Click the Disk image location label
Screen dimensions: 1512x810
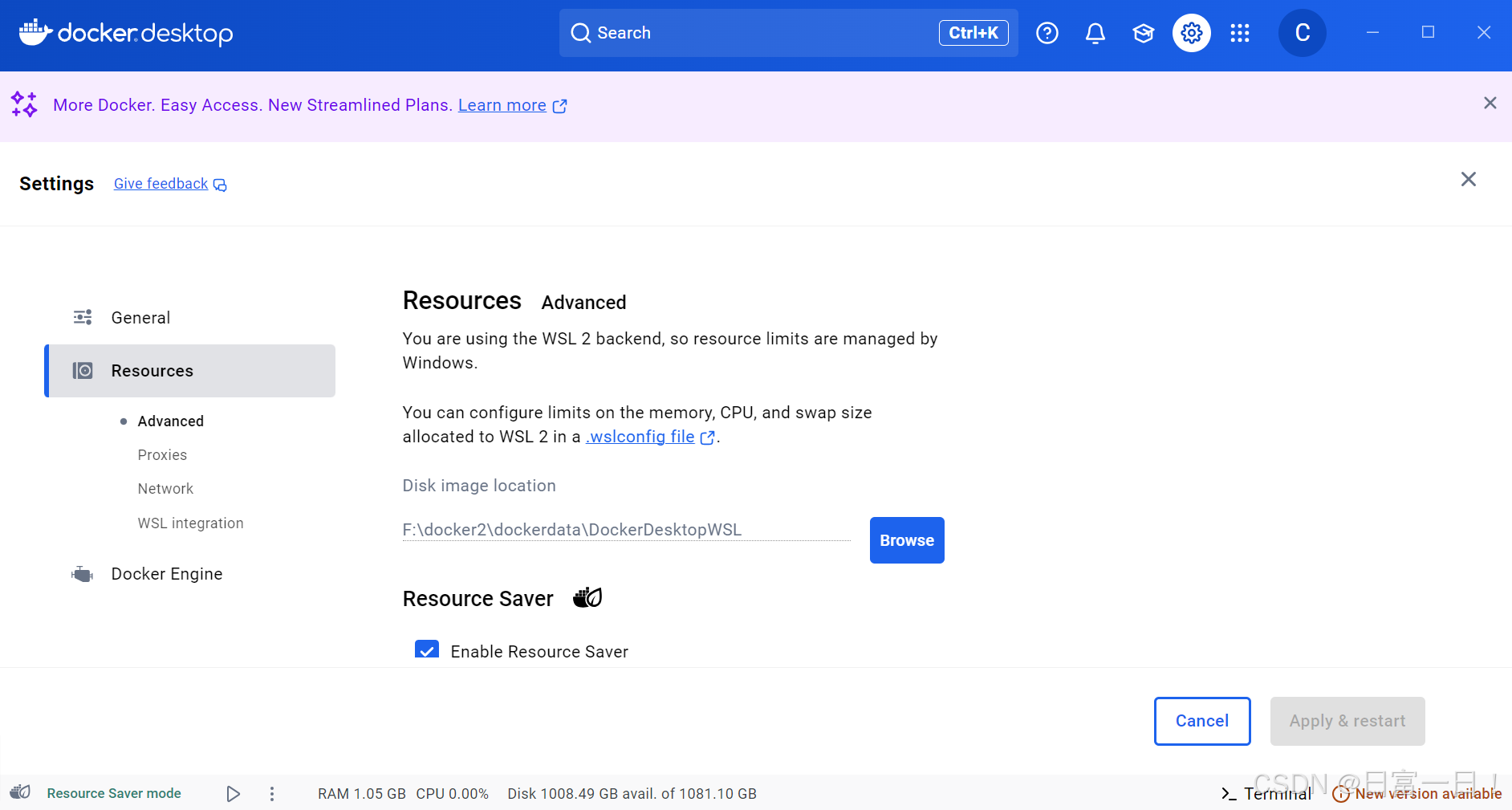coord(479,486)
